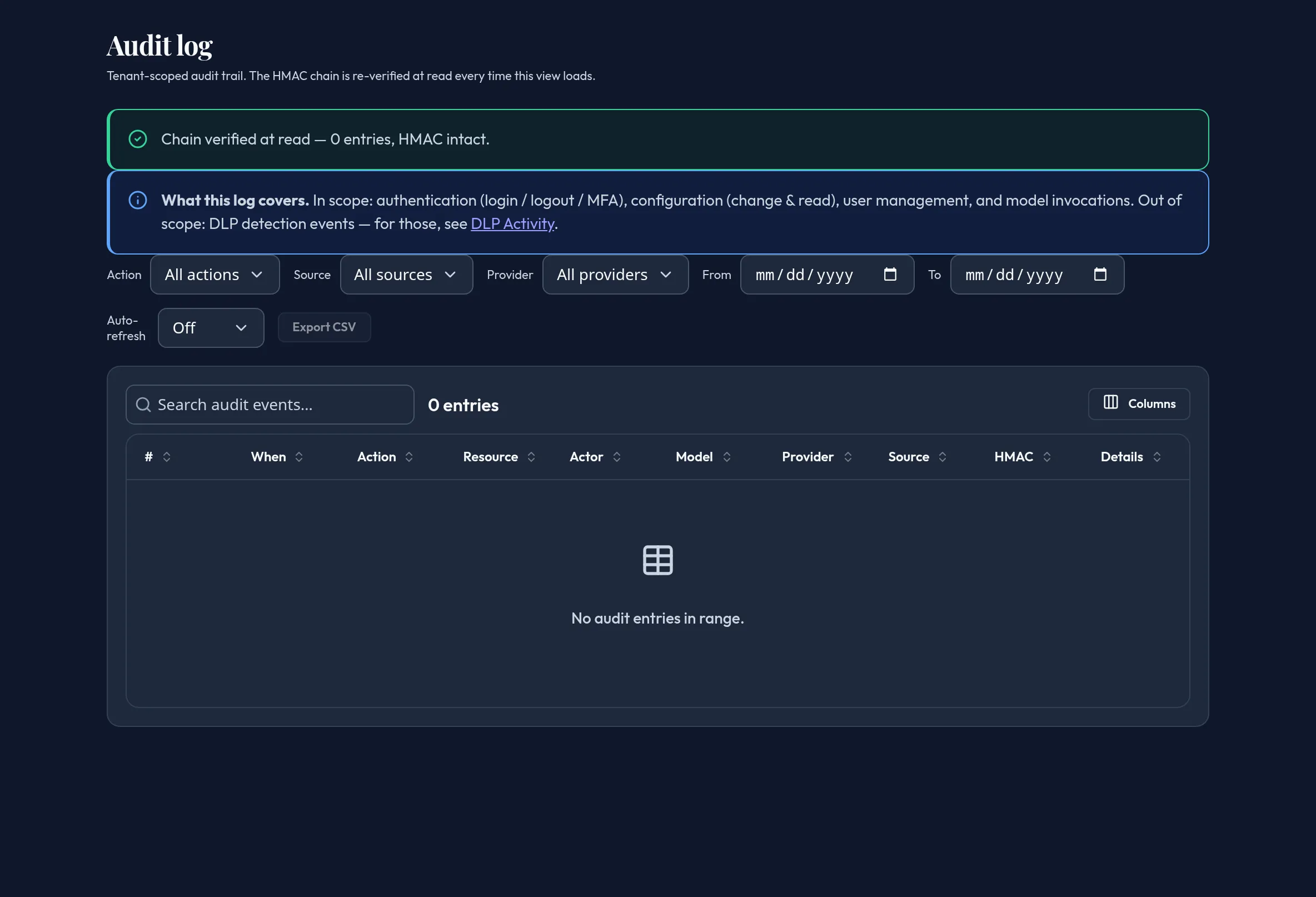
Task: Click the 'What this log covers.' bold text
Action: click(235, 201)
